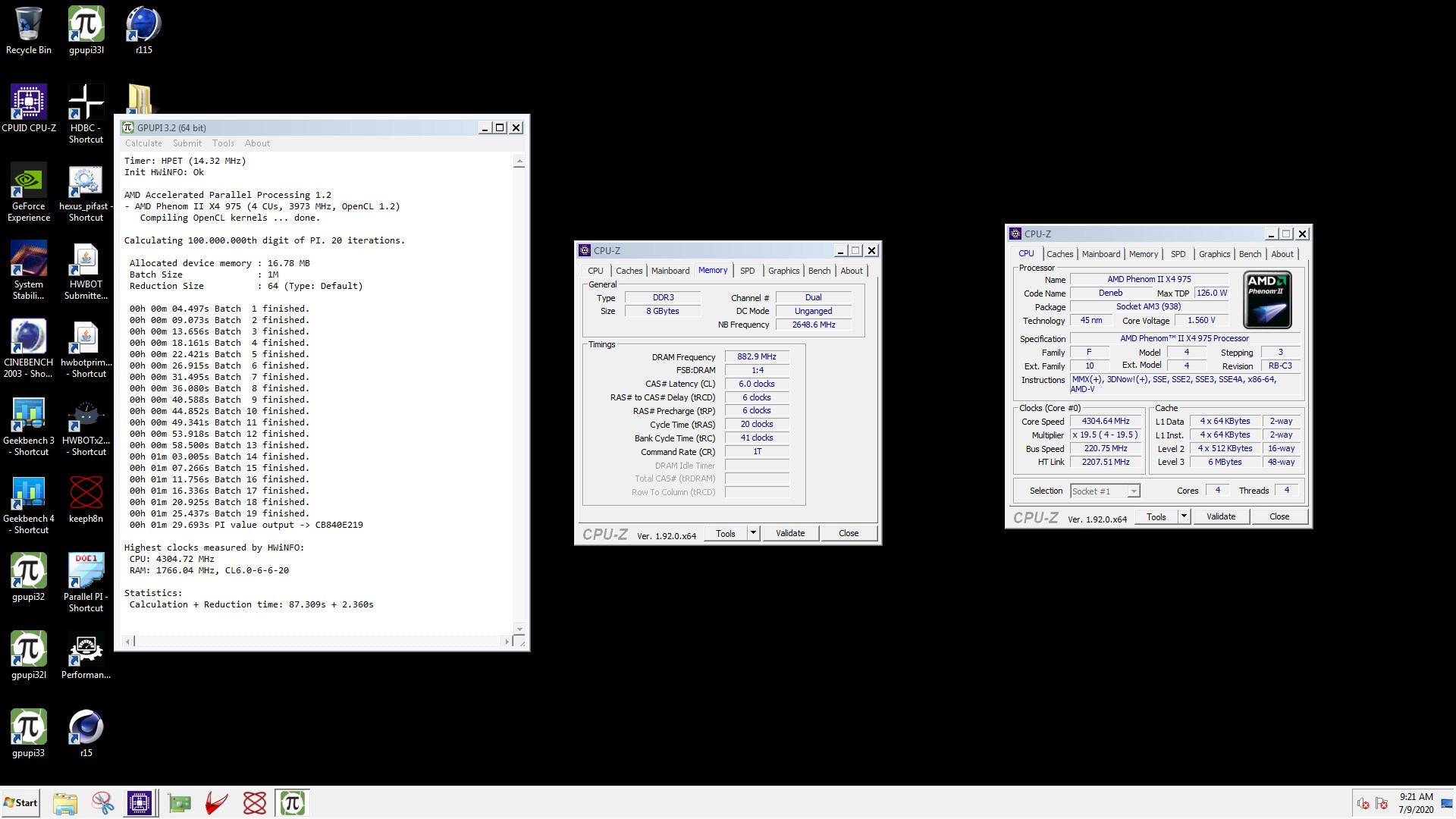
Task: Select the keeph8n desktop icon
Action: pyautogui.click(x=86, y=499)
